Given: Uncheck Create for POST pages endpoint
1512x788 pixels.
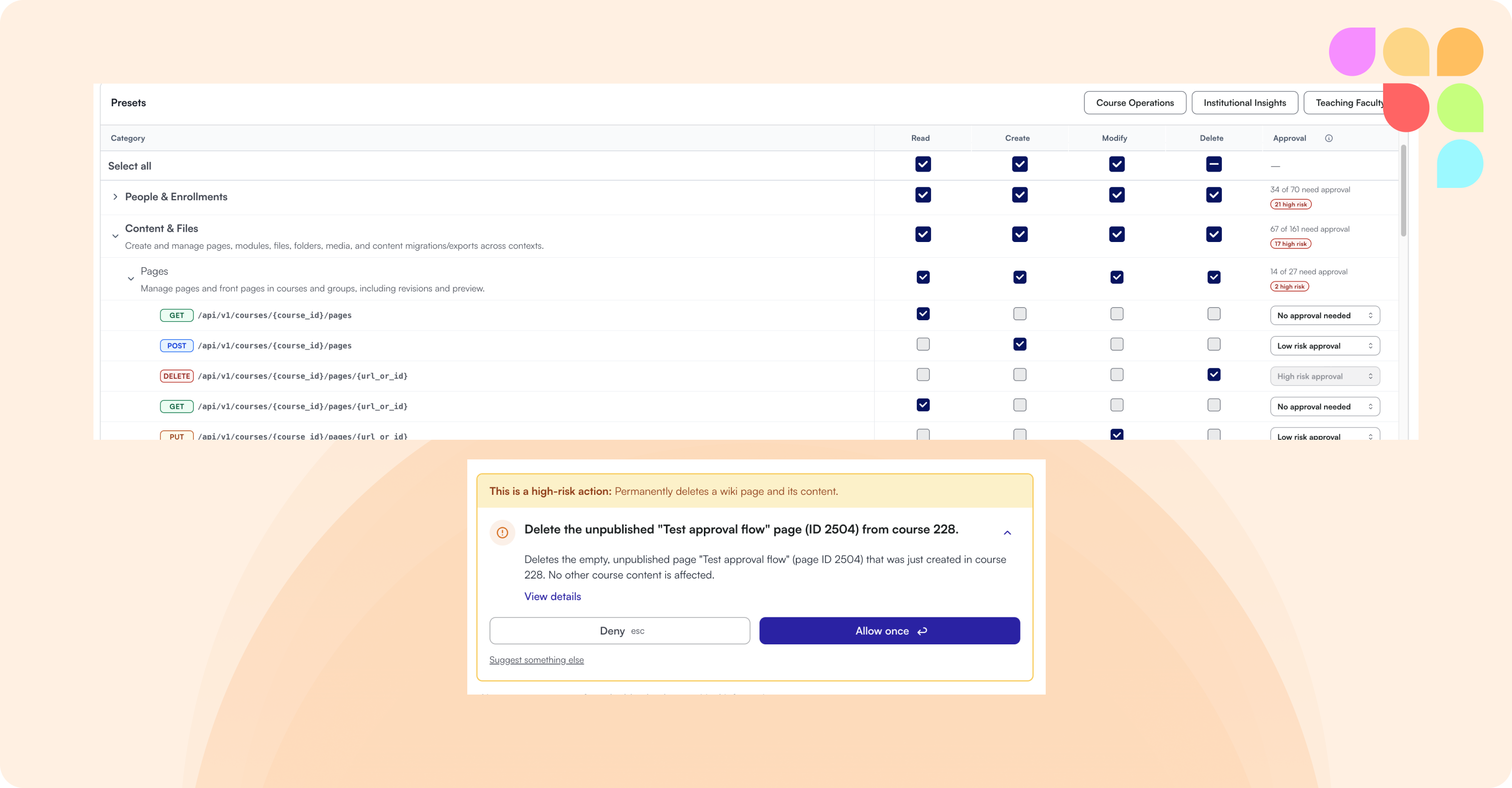Looking at the screenshot, I should [x=1020, y=344].
